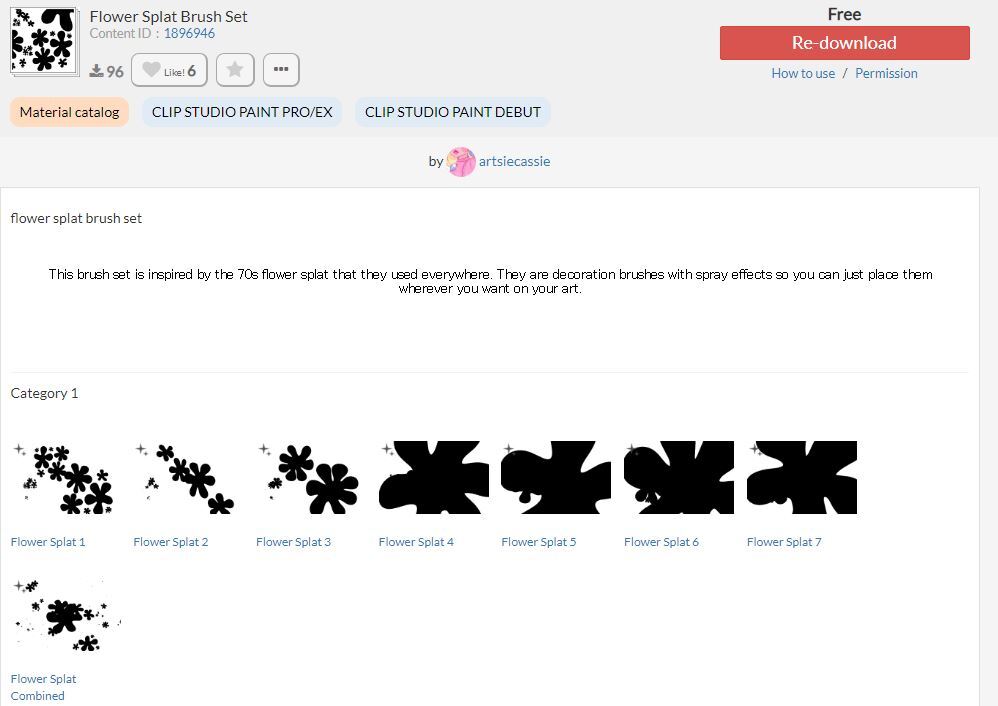Viewport: 998px width, 706px height.
Task: Click the Flower Splat 7 label
Action: pyautogui.click(x=784, y=542)
